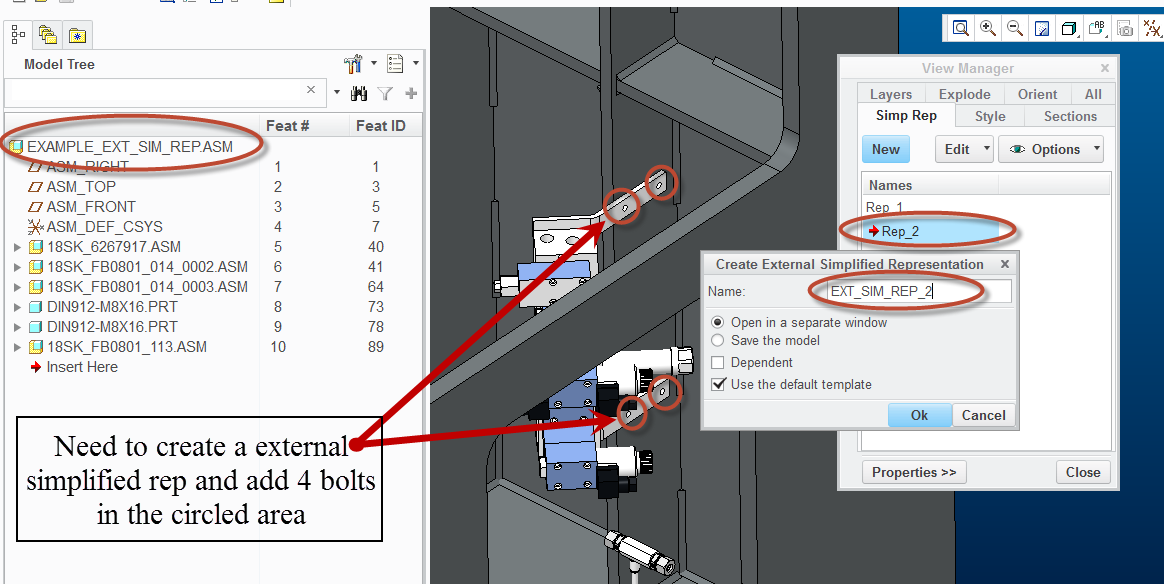
Task: Click the Zoom Out magnifier icon
Action: pos(1015,28)
